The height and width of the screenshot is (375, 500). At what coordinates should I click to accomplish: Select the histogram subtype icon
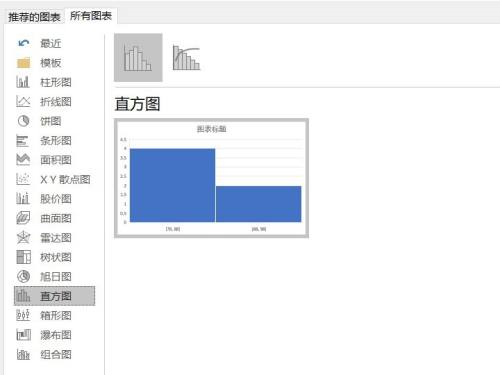[138, 58]
